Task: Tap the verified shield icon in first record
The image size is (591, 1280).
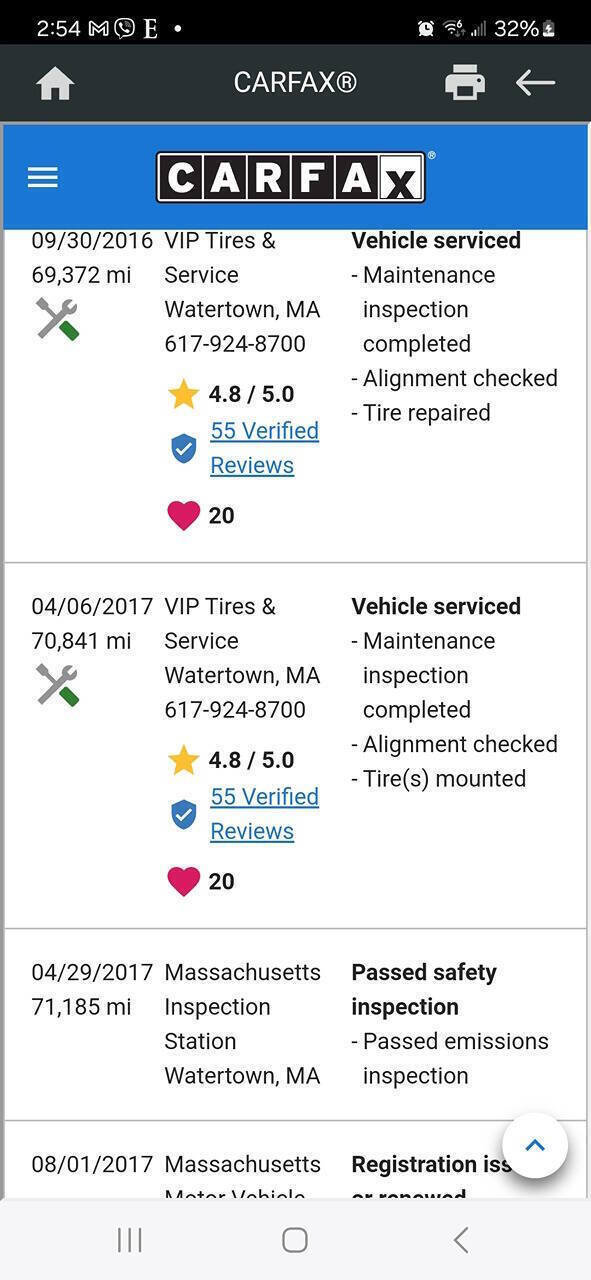Action: [184, 448]
